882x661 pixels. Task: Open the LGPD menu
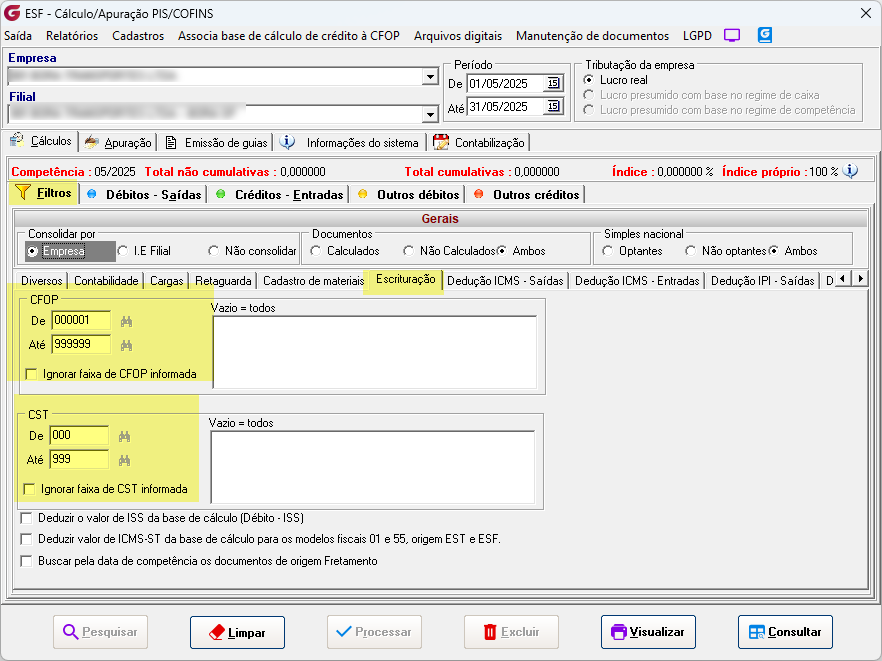click(x=697, y=36)
